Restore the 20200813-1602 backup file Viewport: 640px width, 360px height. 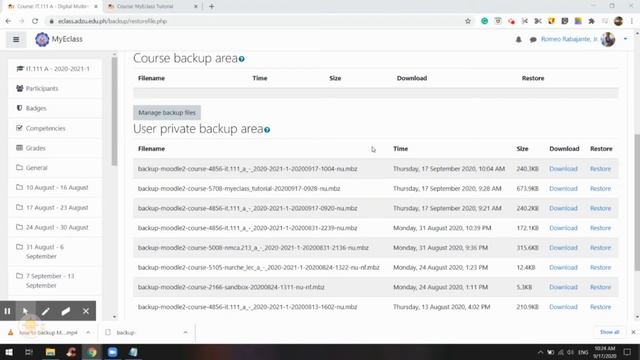point(600,307)
